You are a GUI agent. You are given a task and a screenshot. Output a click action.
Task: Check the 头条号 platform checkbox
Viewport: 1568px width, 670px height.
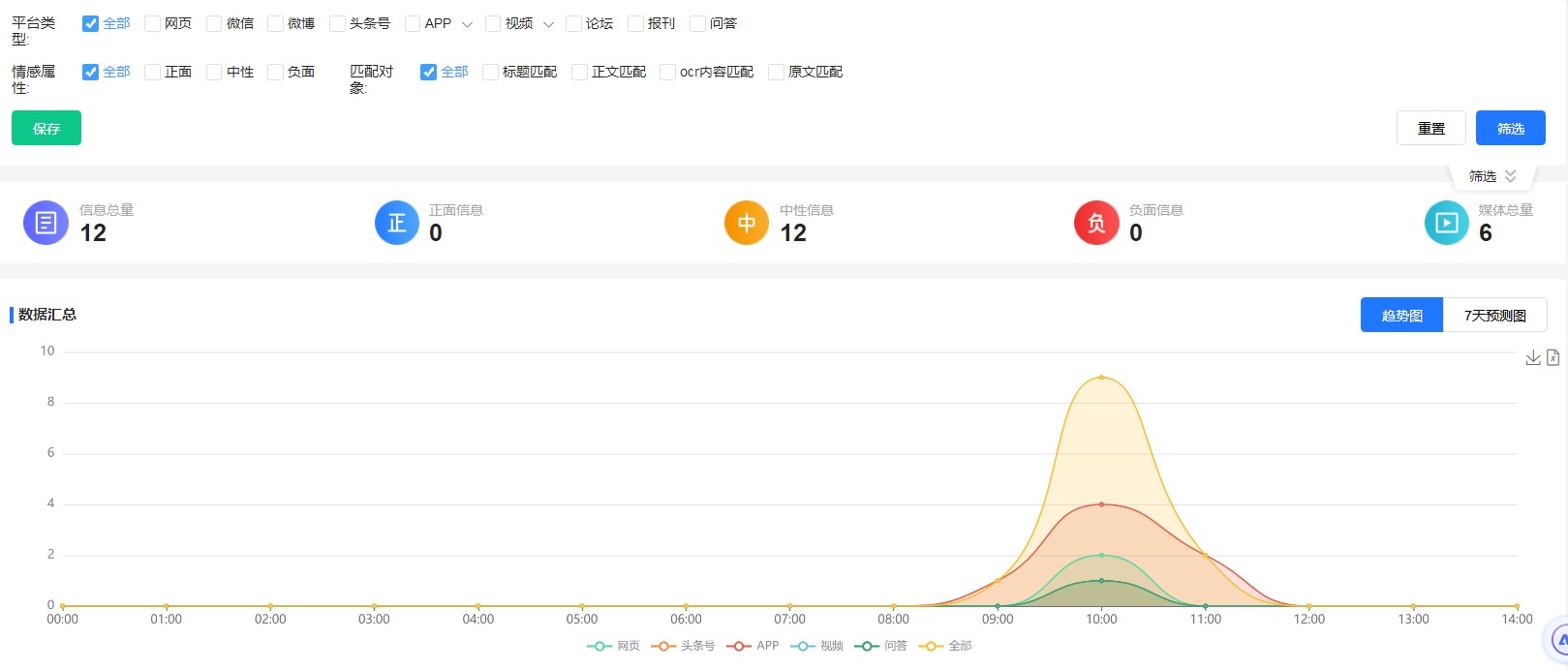click(x=337, y=23)
